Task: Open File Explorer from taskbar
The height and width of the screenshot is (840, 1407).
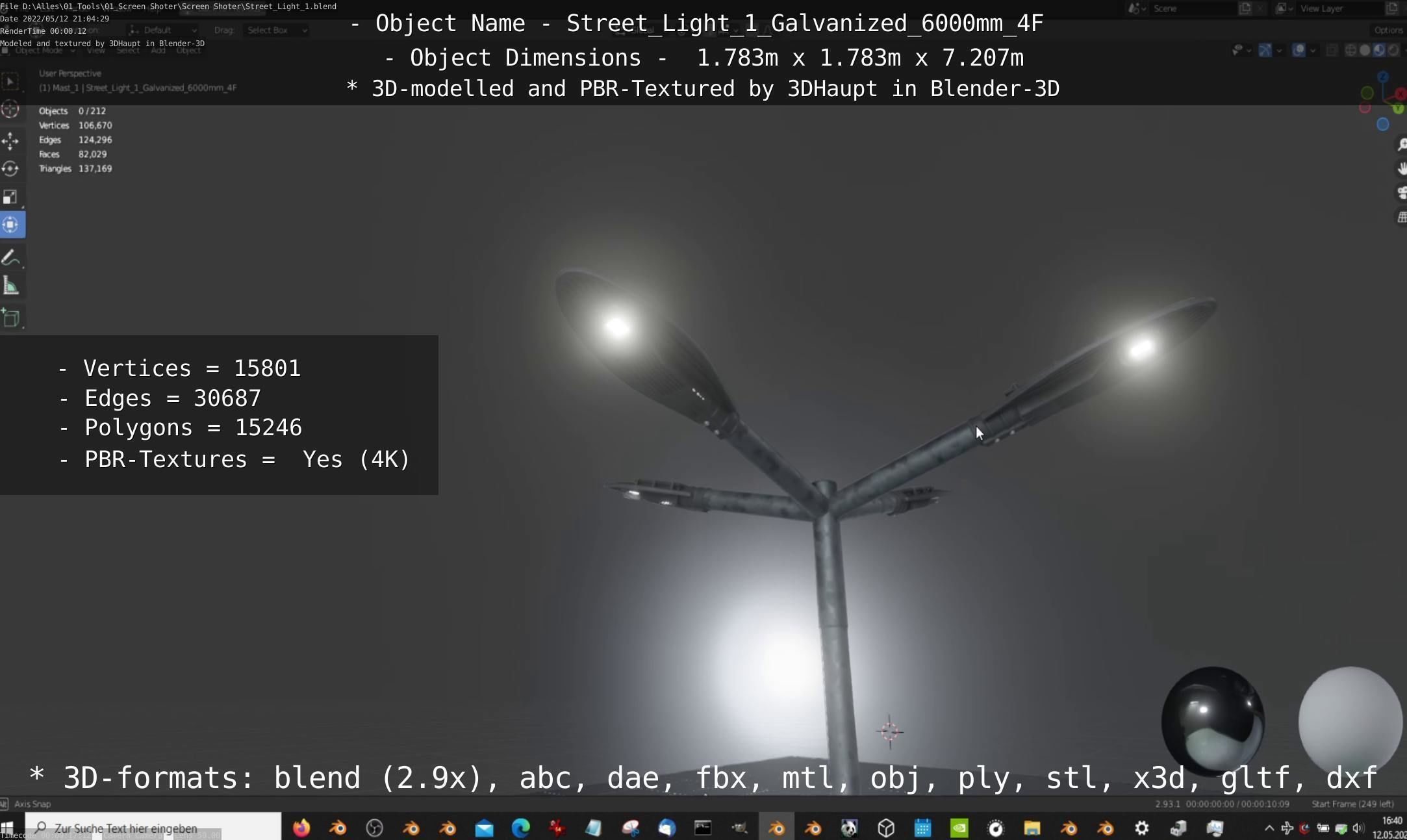Action: (x=1032, y=828)
